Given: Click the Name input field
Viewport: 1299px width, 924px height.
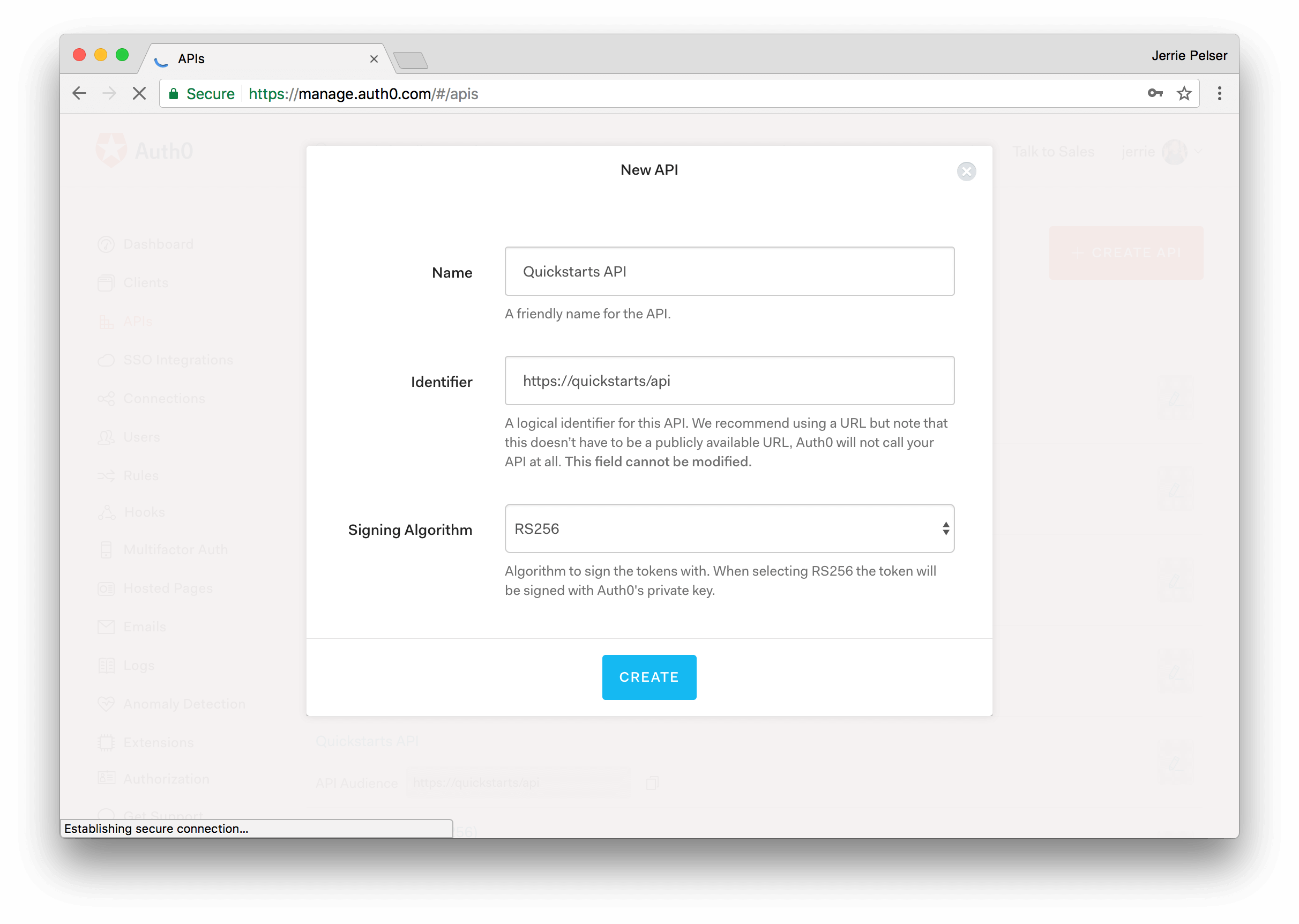Looking at the screenshot, I should point(728,271).
